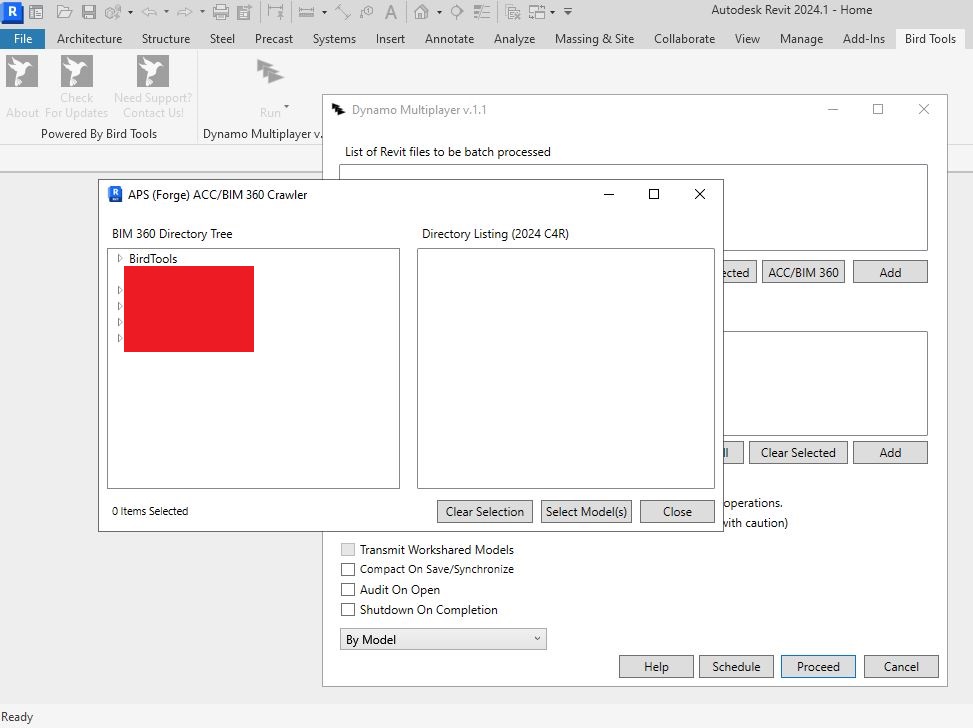Open the dimension type dropdown arrow

(325, 12)
